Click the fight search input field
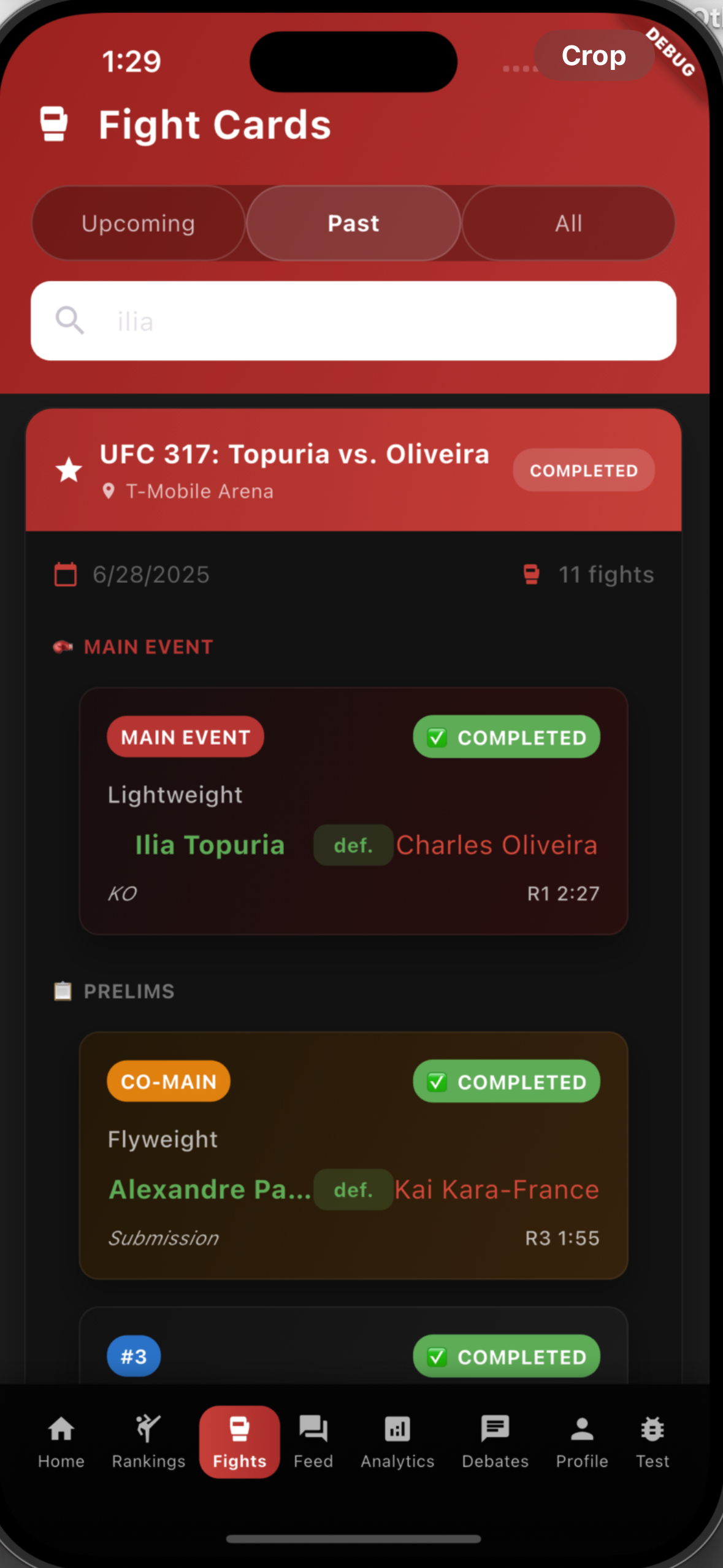723x1568 pixels. [x=380, y=321]
